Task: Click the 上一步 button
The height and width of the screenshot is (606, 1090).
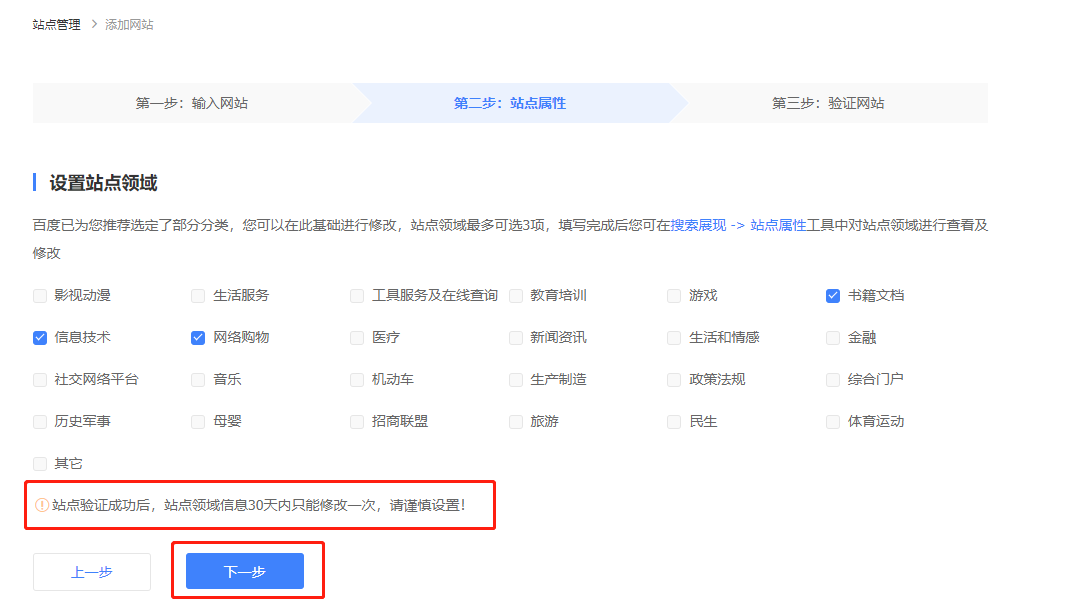Action: [x=91, y=571]
